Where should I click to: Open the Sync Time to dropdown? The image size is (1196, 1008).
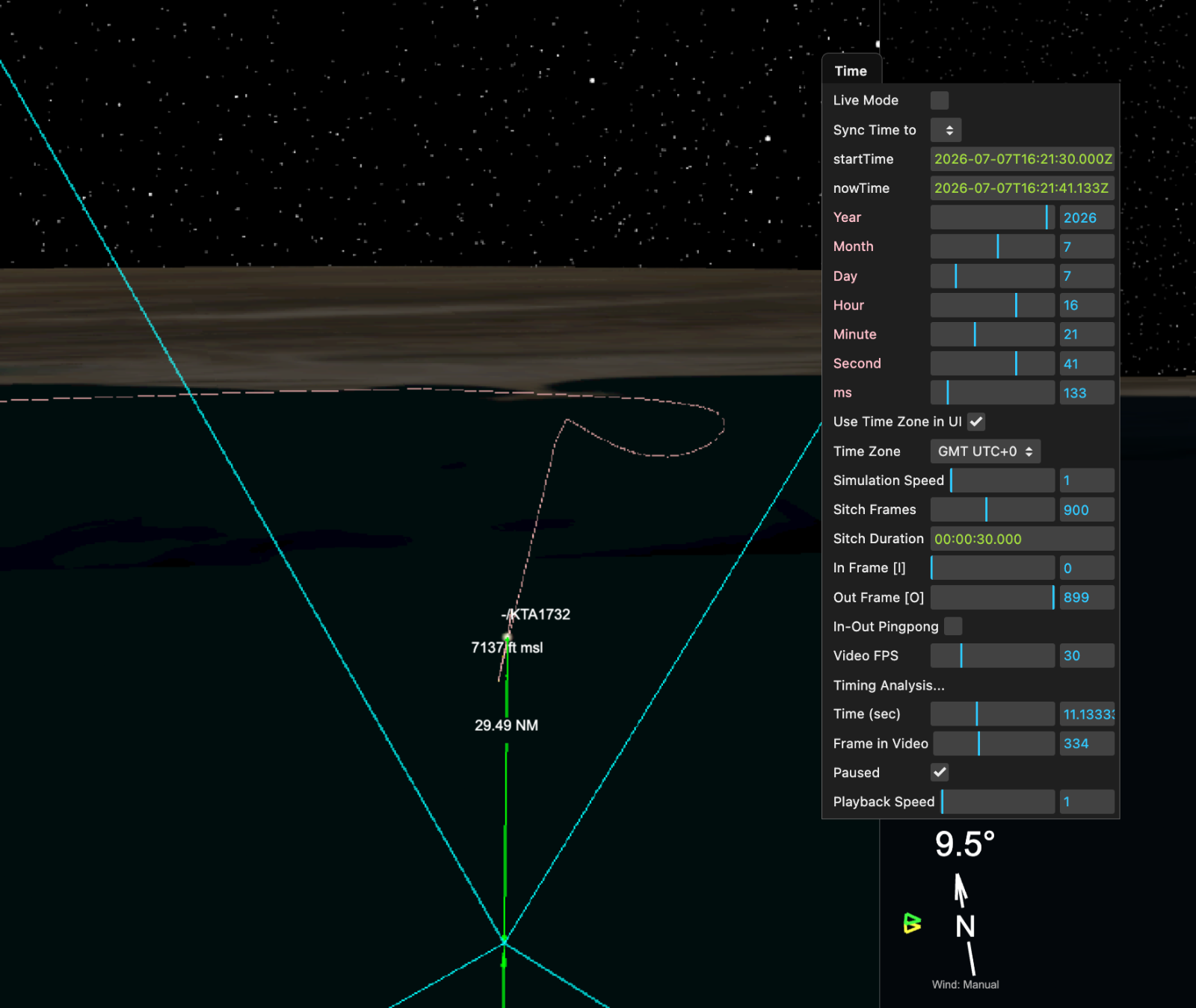click(946, 130)
